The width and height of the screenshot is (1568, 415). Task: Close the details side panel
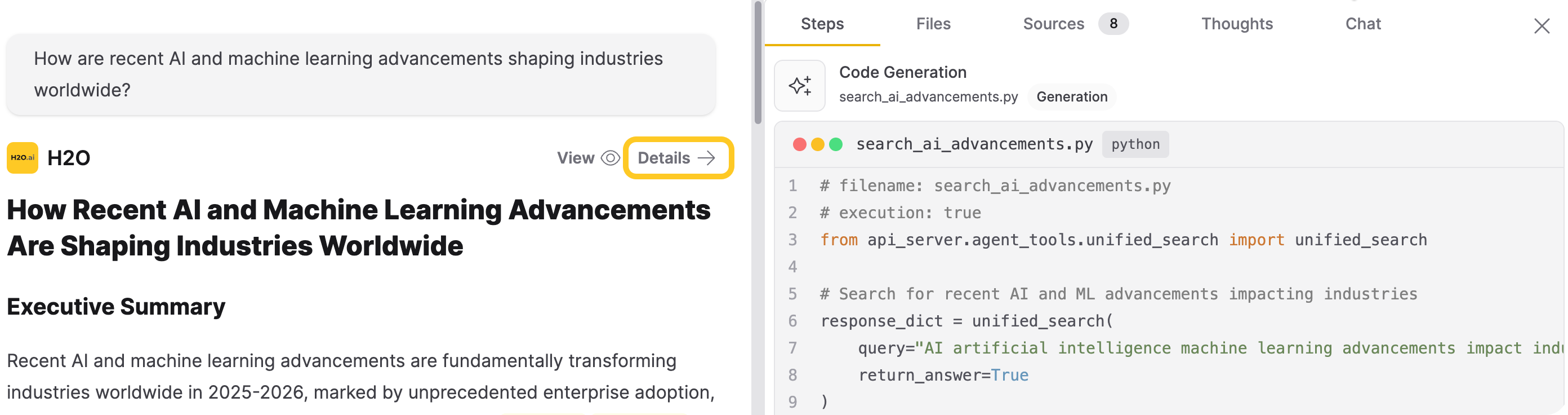point(1541,25)
